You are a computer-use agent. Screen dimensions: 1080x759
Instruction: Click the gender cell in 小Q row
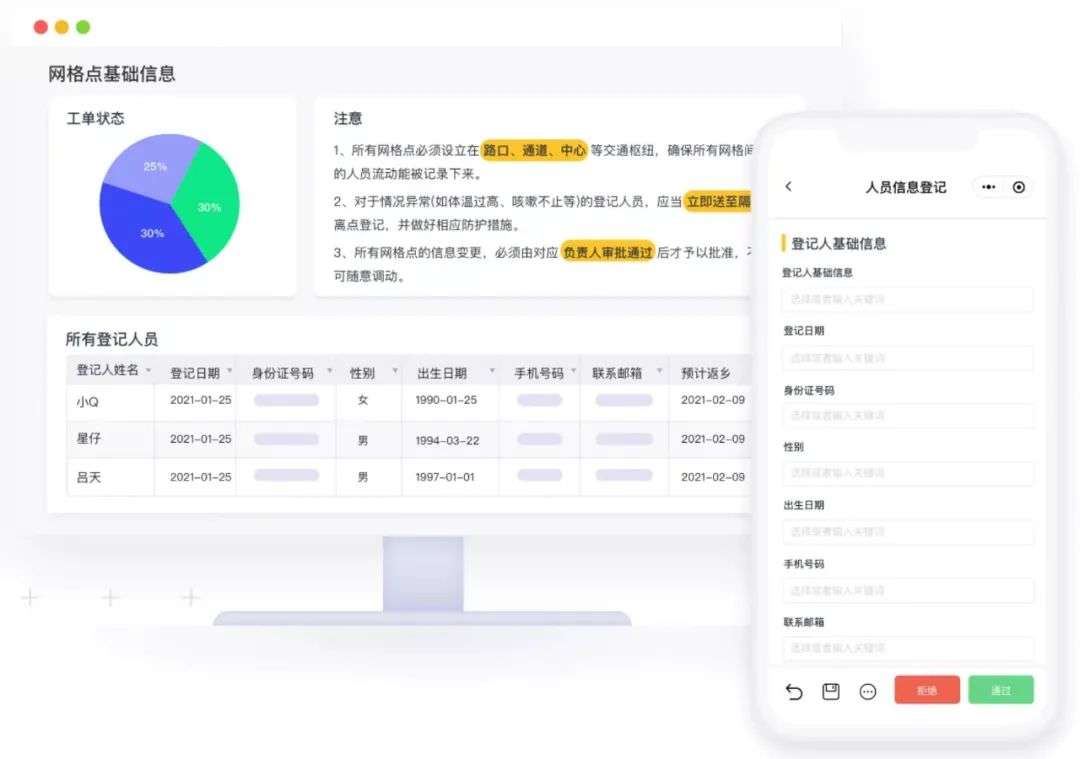pyautogui.click(x=363, y=400)
